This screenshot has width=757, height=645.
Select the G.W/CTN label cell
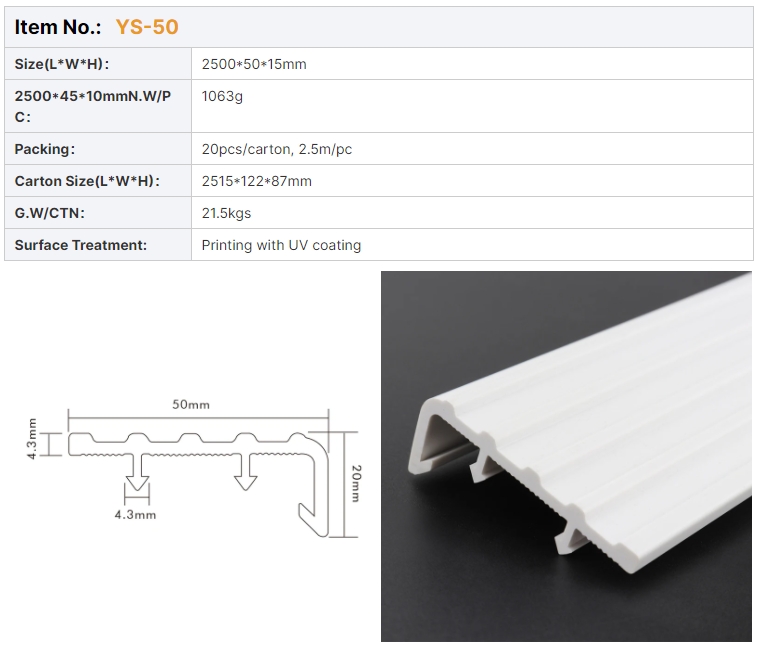(98, 213)
